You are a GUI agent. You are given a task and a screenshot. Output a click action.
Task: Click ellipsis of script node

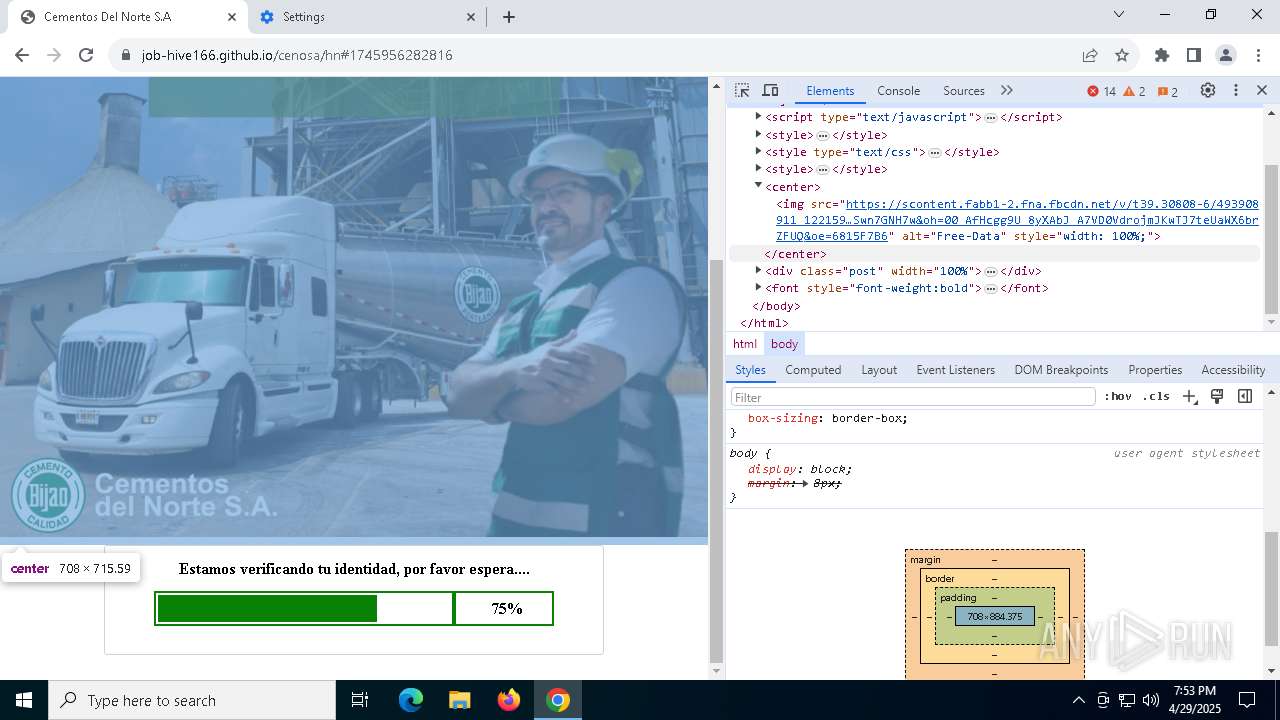tap(990, 117)
